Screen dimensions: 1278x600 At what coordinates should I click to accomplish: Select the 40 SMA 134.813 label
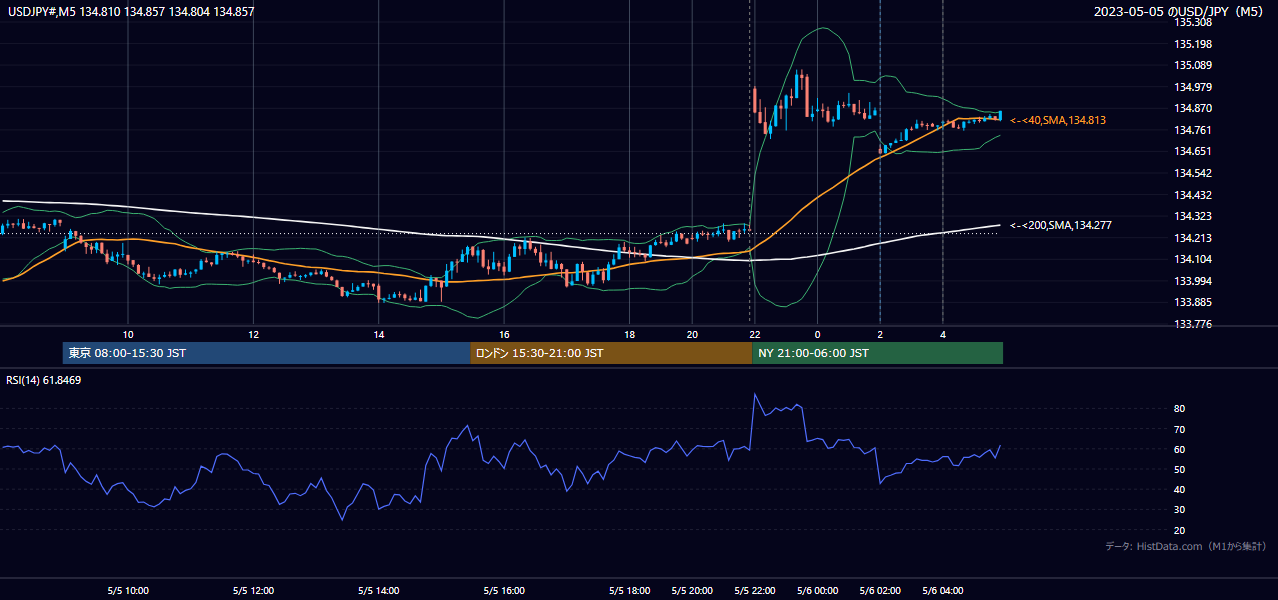click(1058, 120)
